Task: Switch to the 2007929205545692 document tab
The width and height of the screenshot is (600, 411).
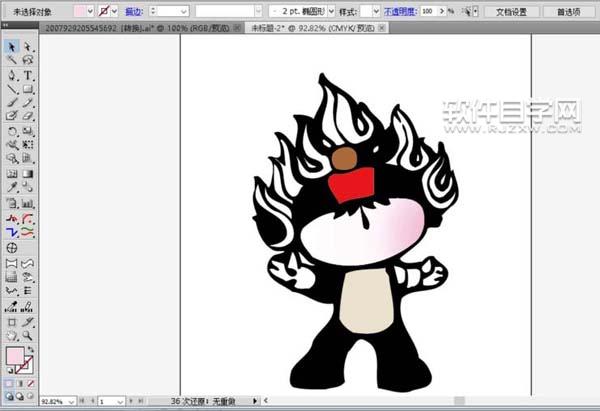Action: click(137, 28)
